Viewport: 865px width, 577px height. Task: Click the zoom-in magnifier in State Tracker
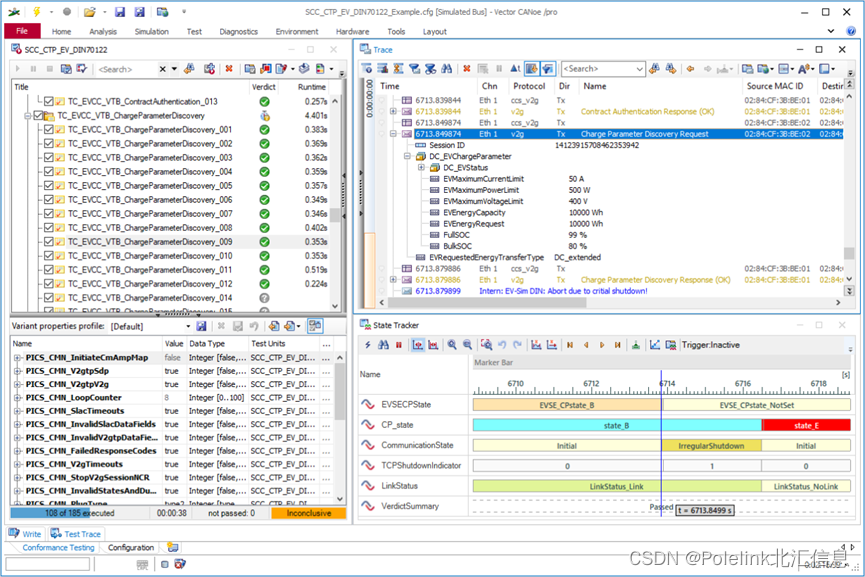coord(452,345)
